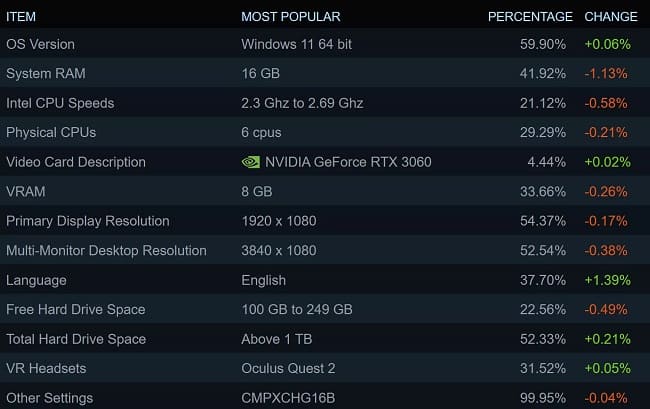Open the Physical CPUs breakdown
The width and height of the screenshot is (650, 409).
(x=325, y=132)
